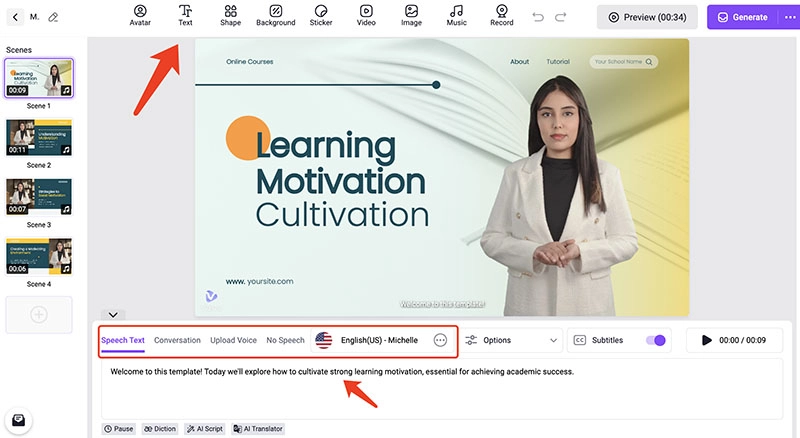This screenshot has height=438, width=800.
Task: Open the Avatar tool
Action: point(140,15)
